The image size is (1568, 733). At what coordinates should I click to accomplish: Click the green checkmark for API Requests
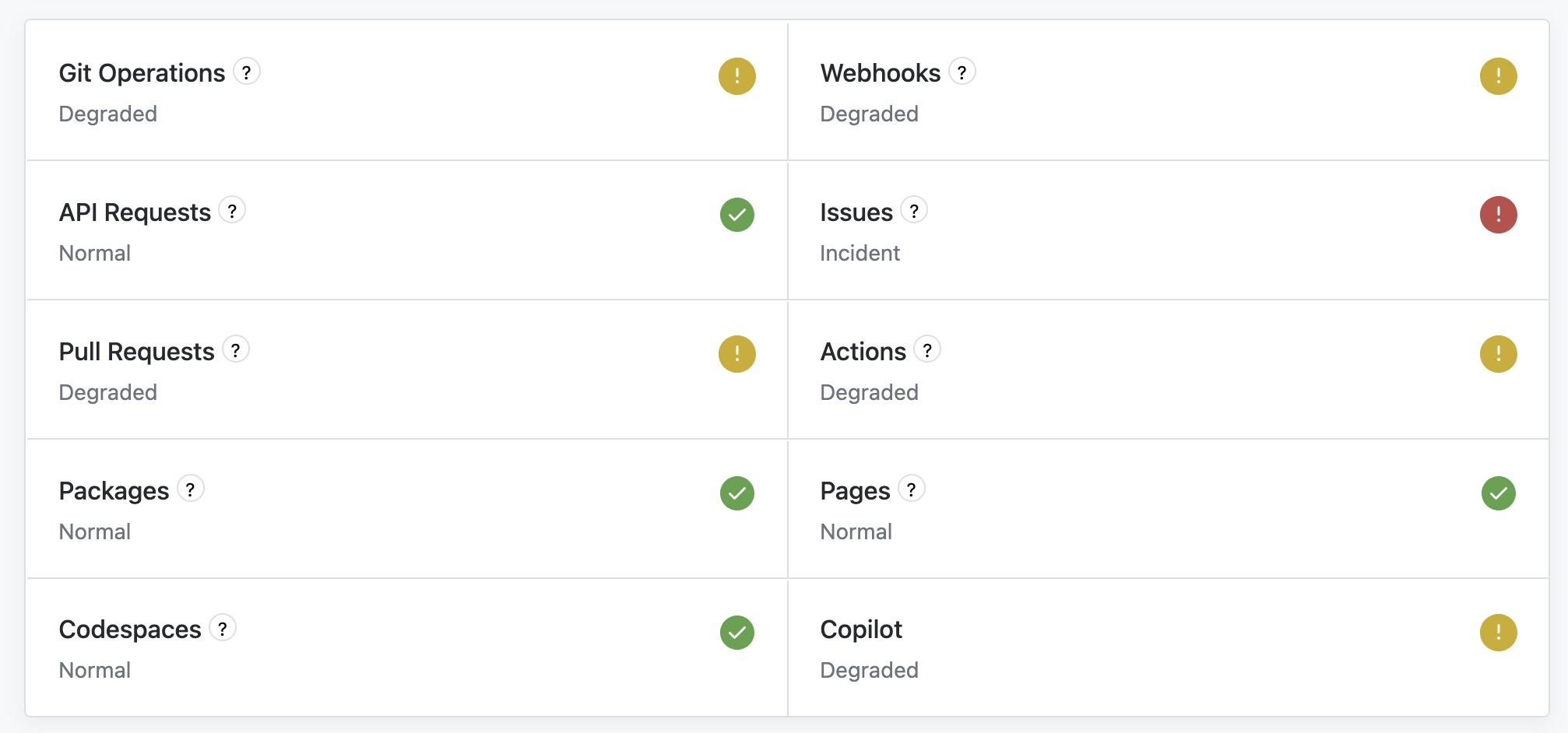737,215
